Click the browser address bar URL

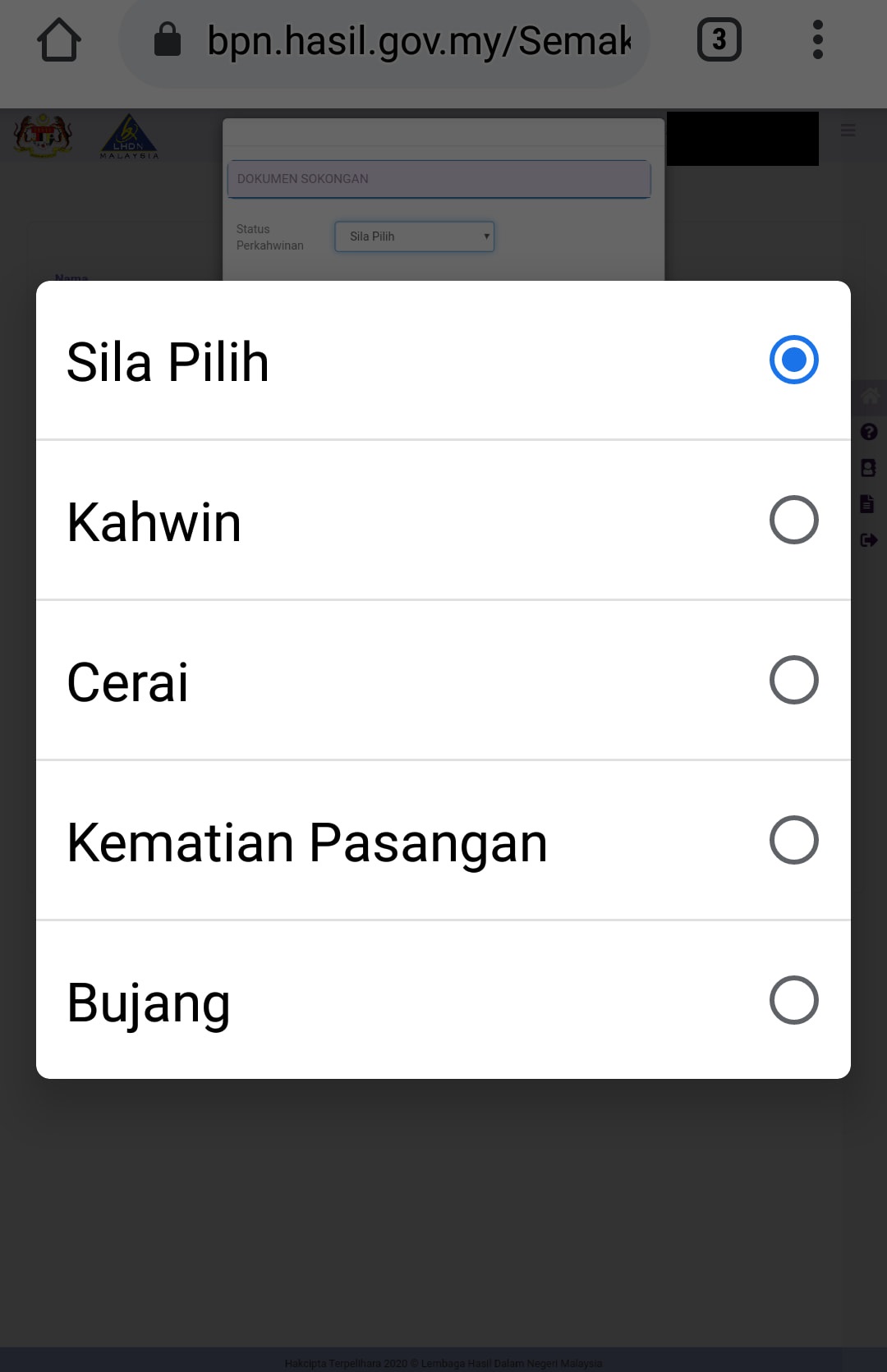click(x=419, y=40)
